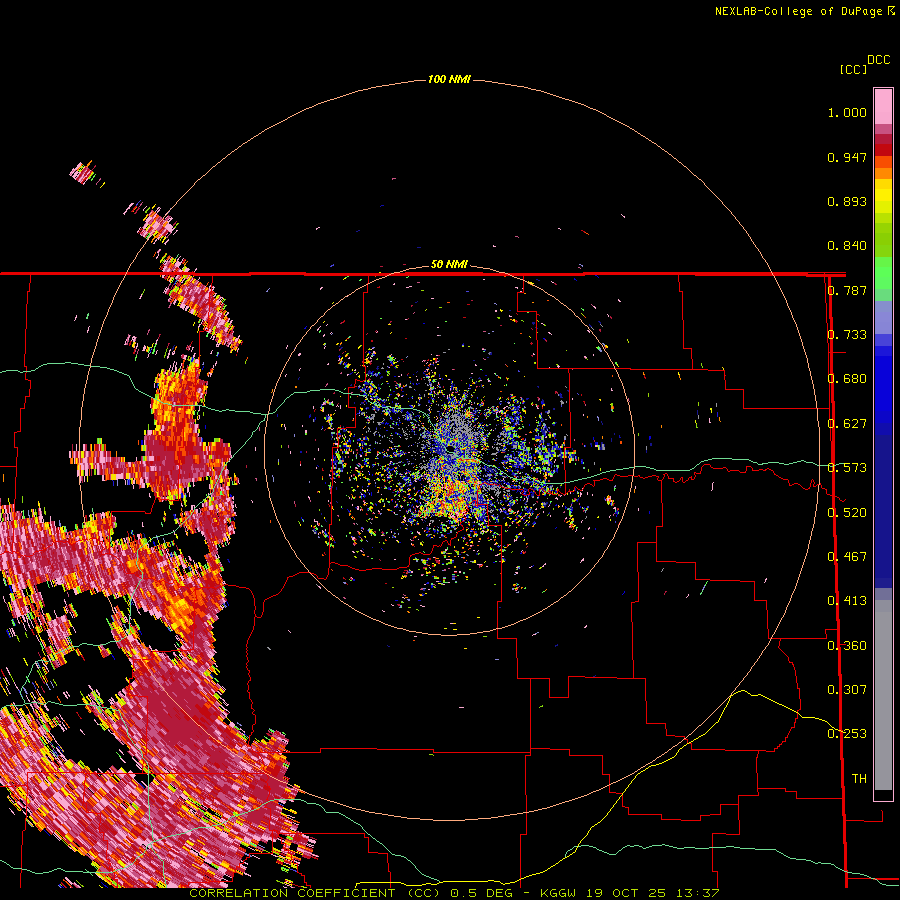The height and width of the screenshot is (900, 900).
Task: Click the black radar site dot at the ring center
Action: 452,449
